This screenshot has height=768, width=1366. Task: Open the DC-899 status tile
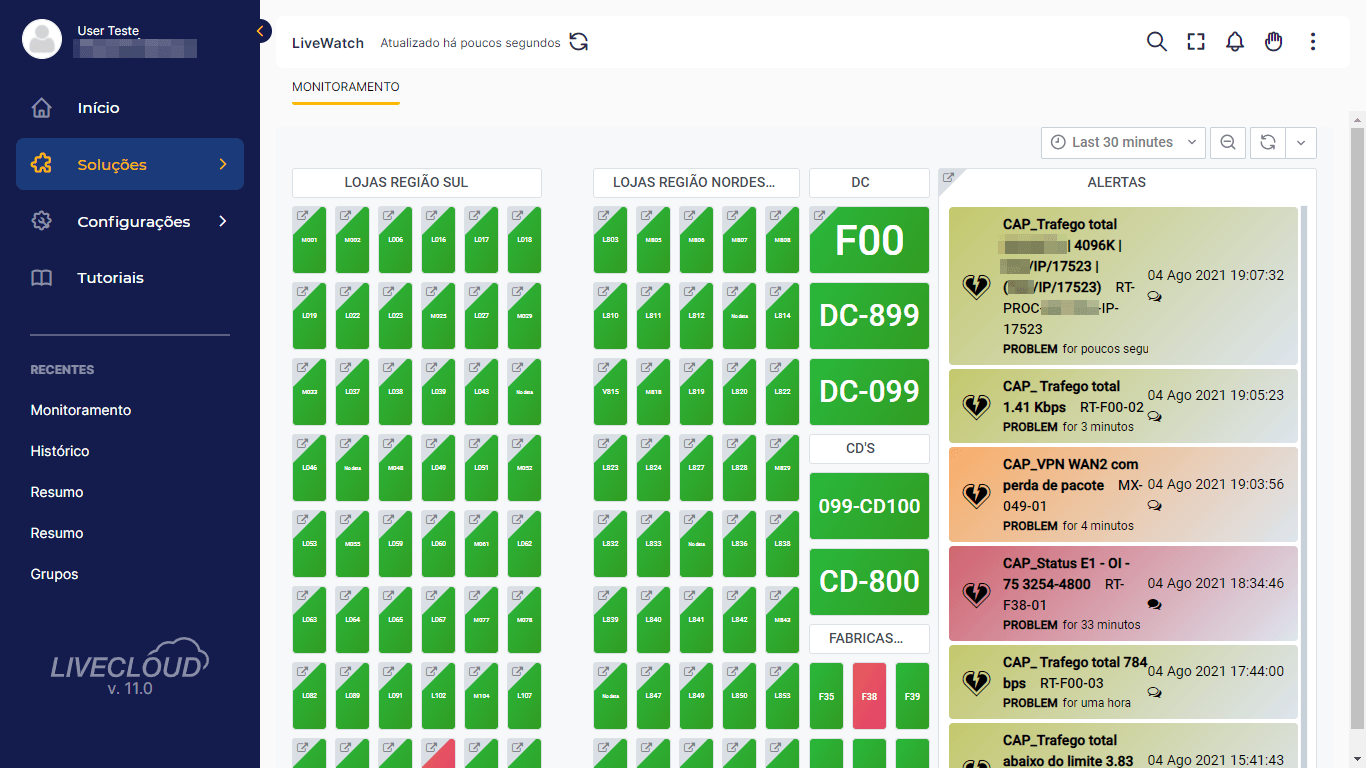coord(869,316)
